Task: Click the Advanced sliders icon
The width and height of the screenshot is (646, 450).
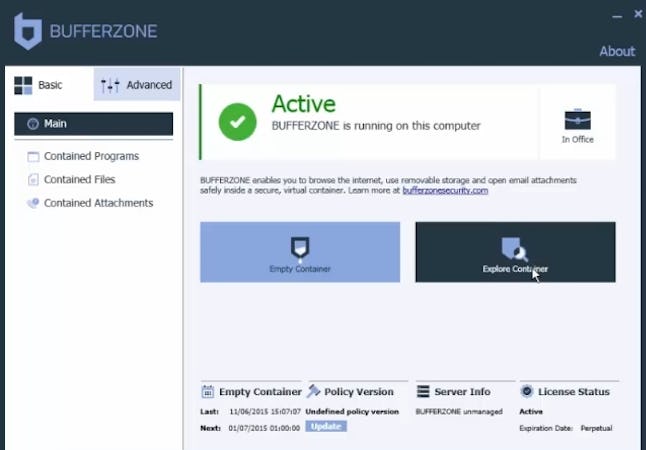Action: point(110,85)
